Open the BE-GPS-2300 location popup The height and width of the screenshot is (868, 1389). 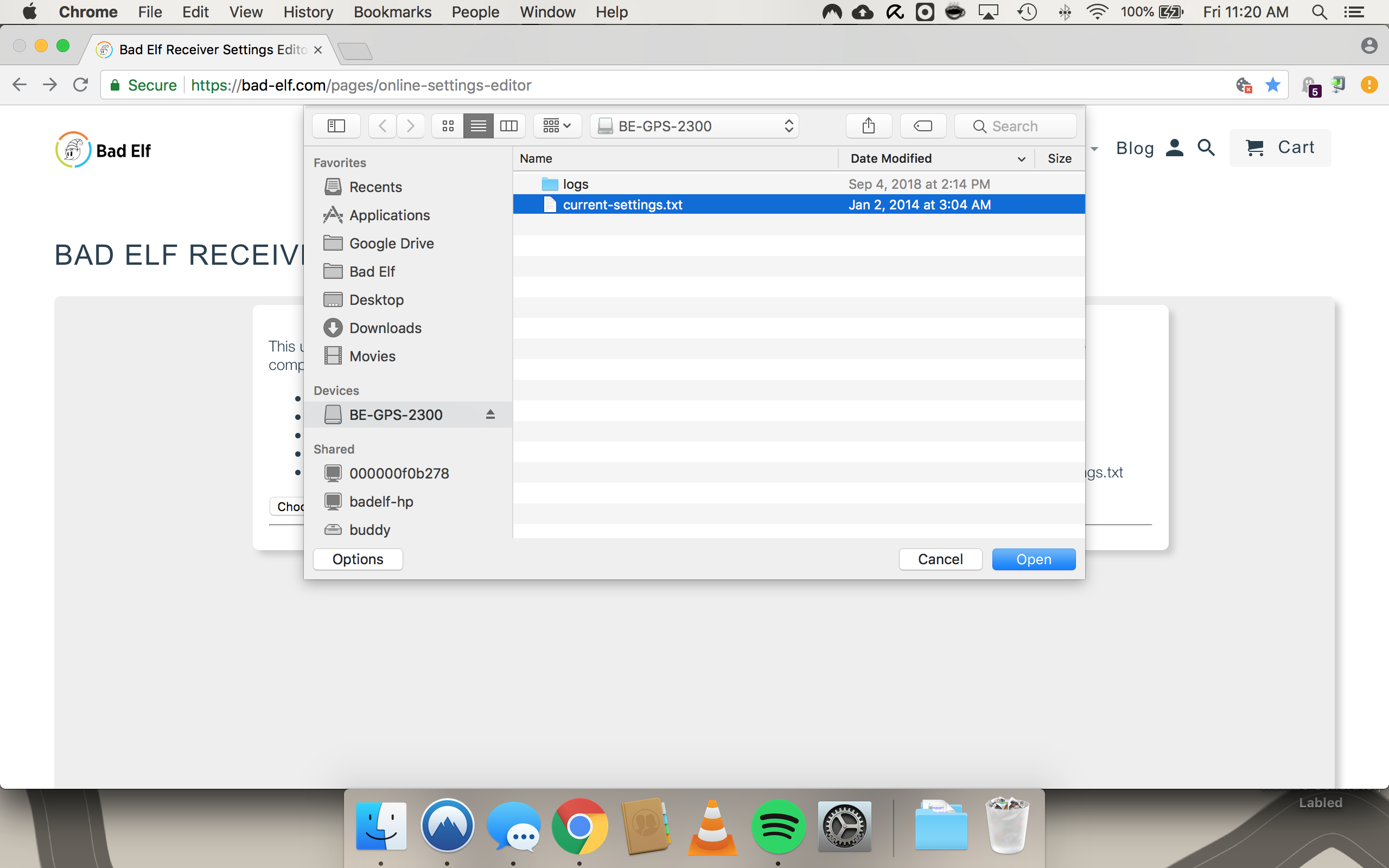click(x=694, y=126)
